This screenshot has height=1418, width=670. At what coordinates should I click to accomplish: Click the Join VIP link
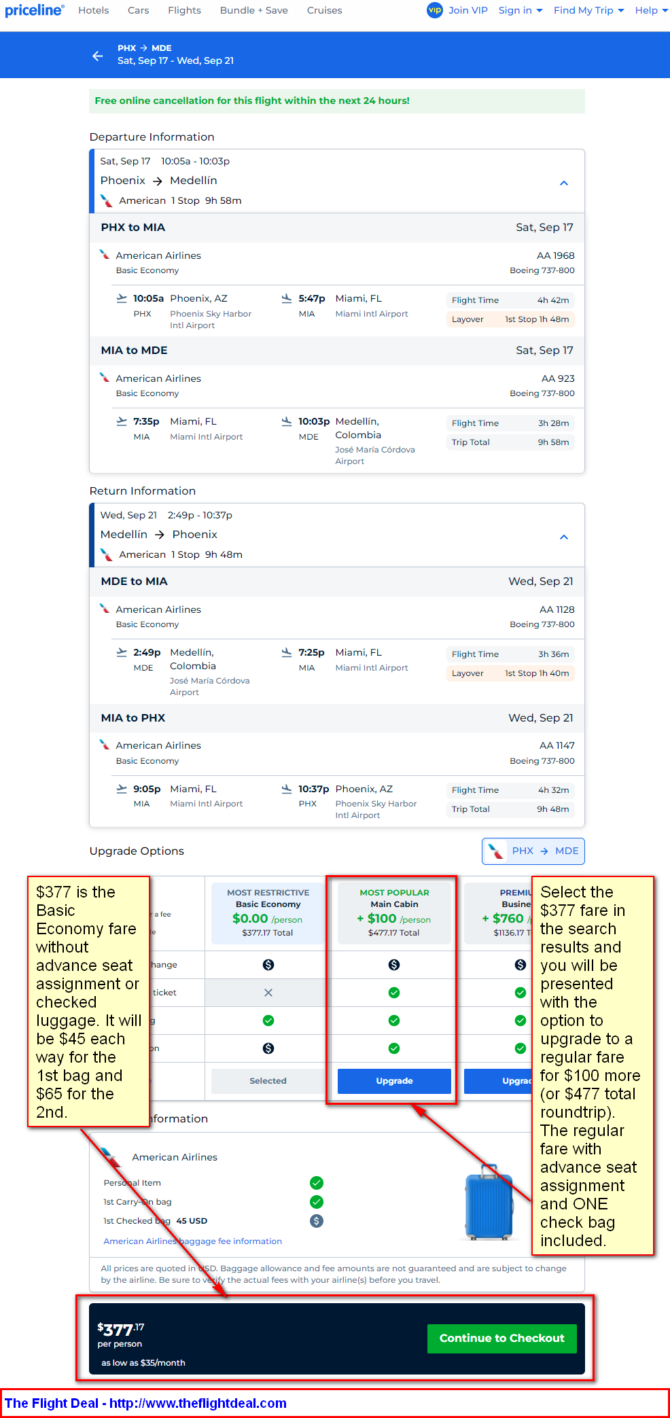468,10
